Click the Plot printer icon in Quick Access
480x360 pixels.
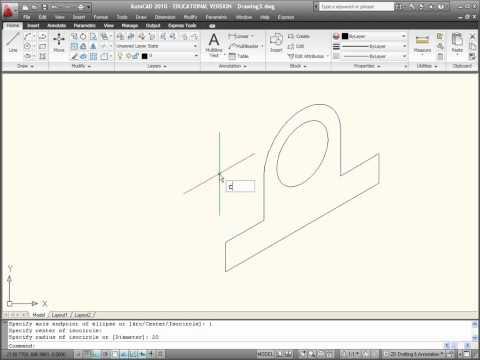[x=82, y=7]
